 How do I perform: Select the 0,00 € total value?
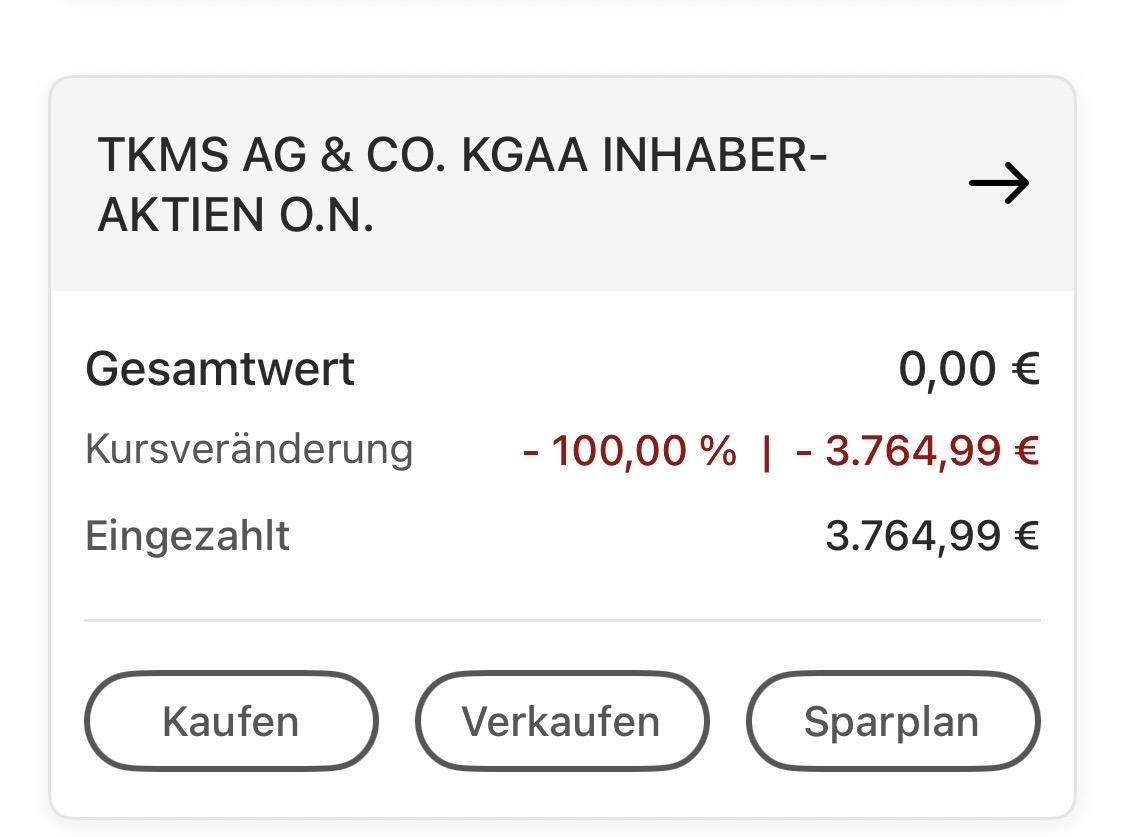[x=968, y=369]
